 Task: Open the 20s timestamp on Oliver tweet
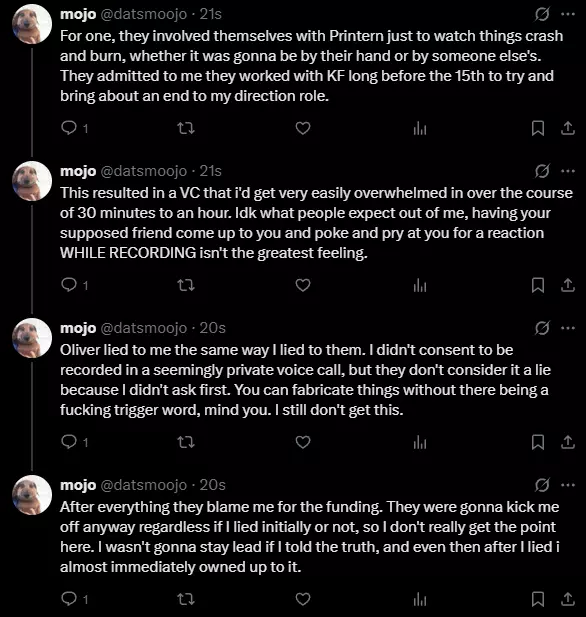213,328
